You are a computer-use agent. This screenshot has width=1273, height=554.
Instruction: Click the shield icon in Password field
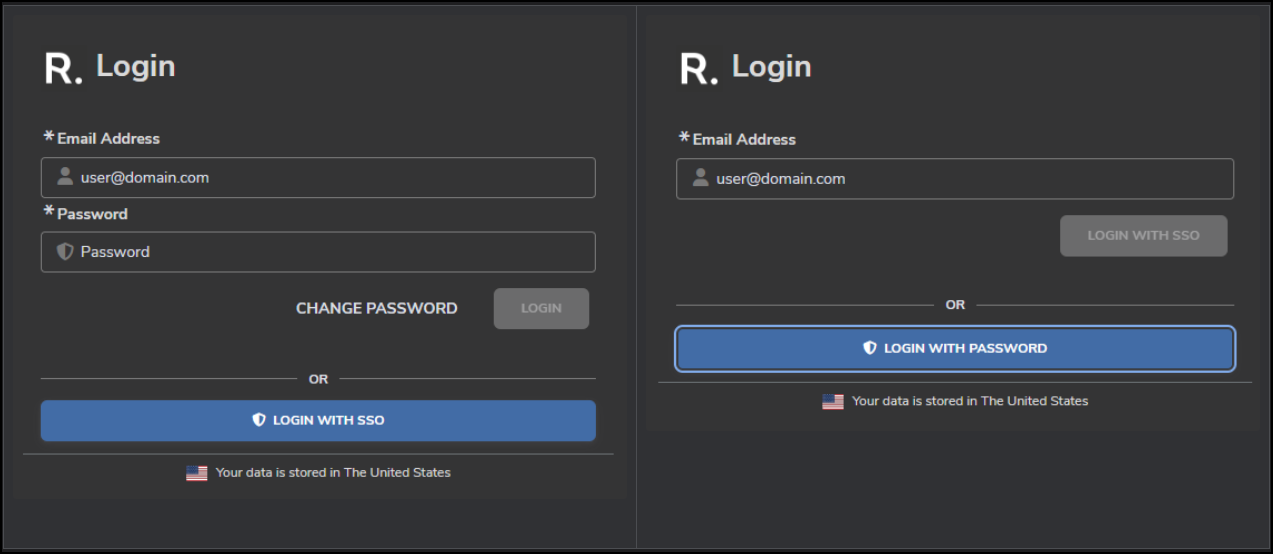[65, 252]
